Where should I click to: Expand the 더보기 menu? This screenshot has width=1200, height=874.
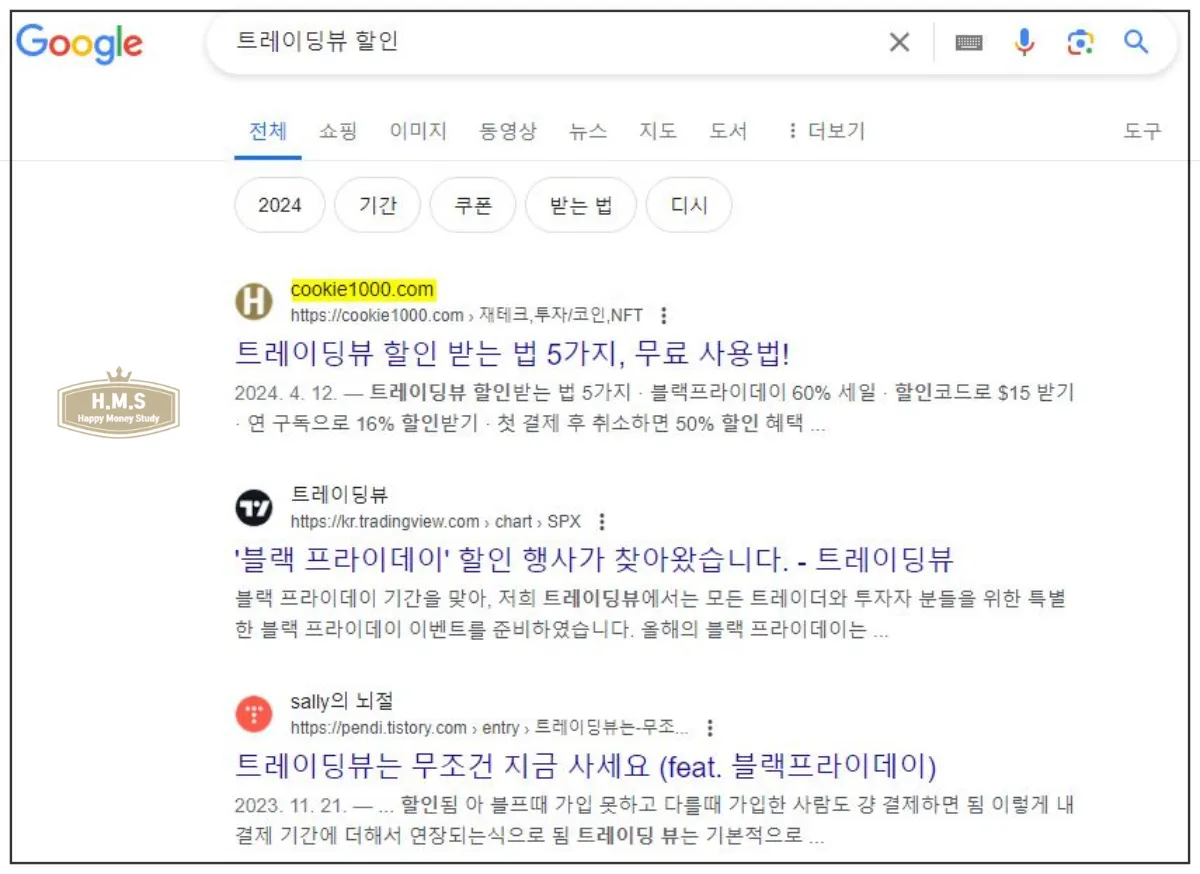click(837, 131)
